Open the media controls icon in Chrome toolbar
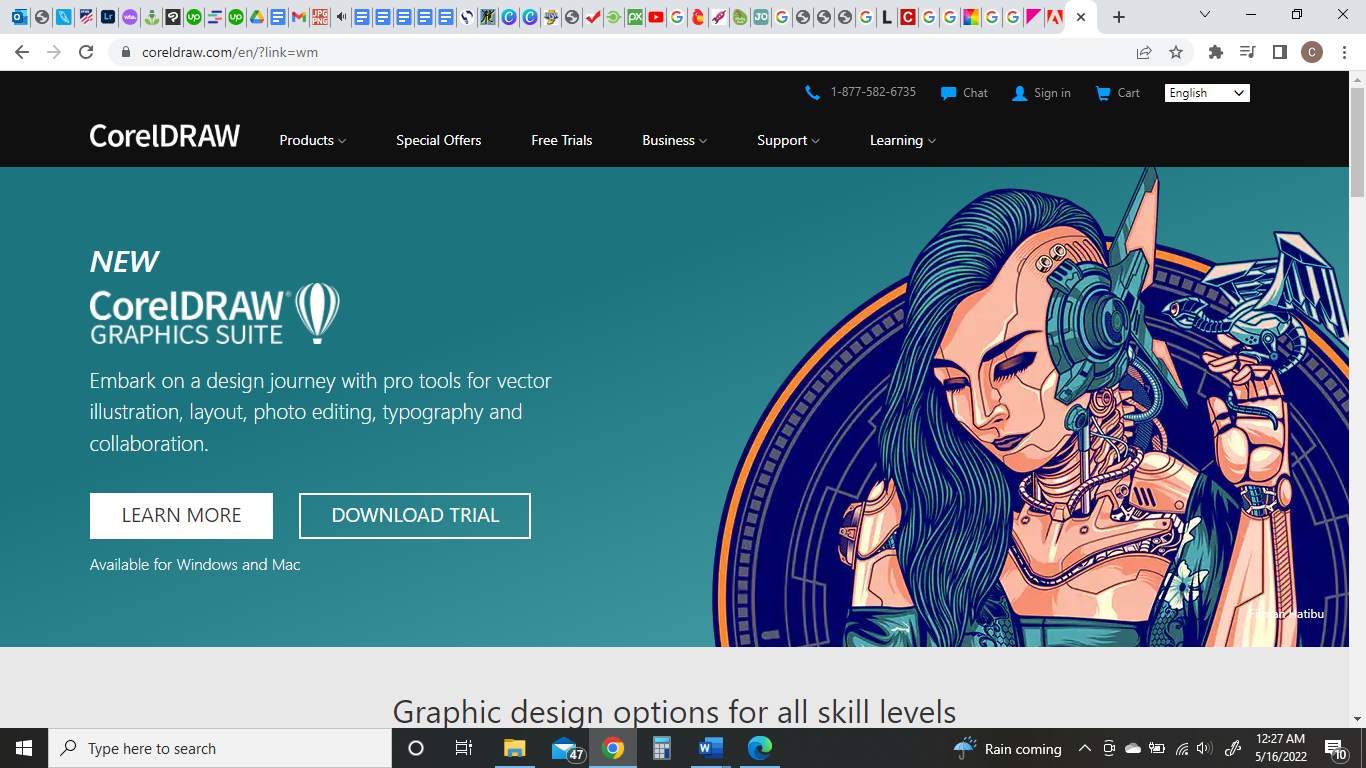1366x768 pixels. pos(1247,52)
